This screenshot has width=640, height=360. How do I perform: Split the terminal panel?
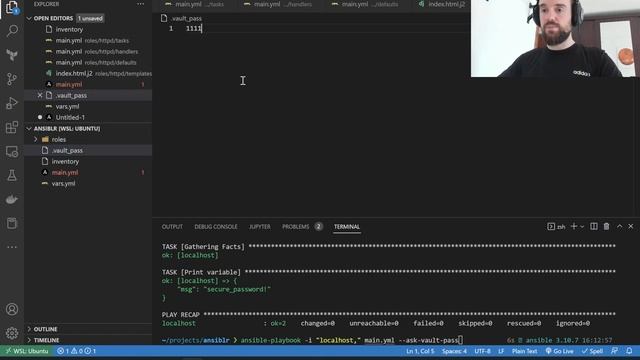(594, 227)
